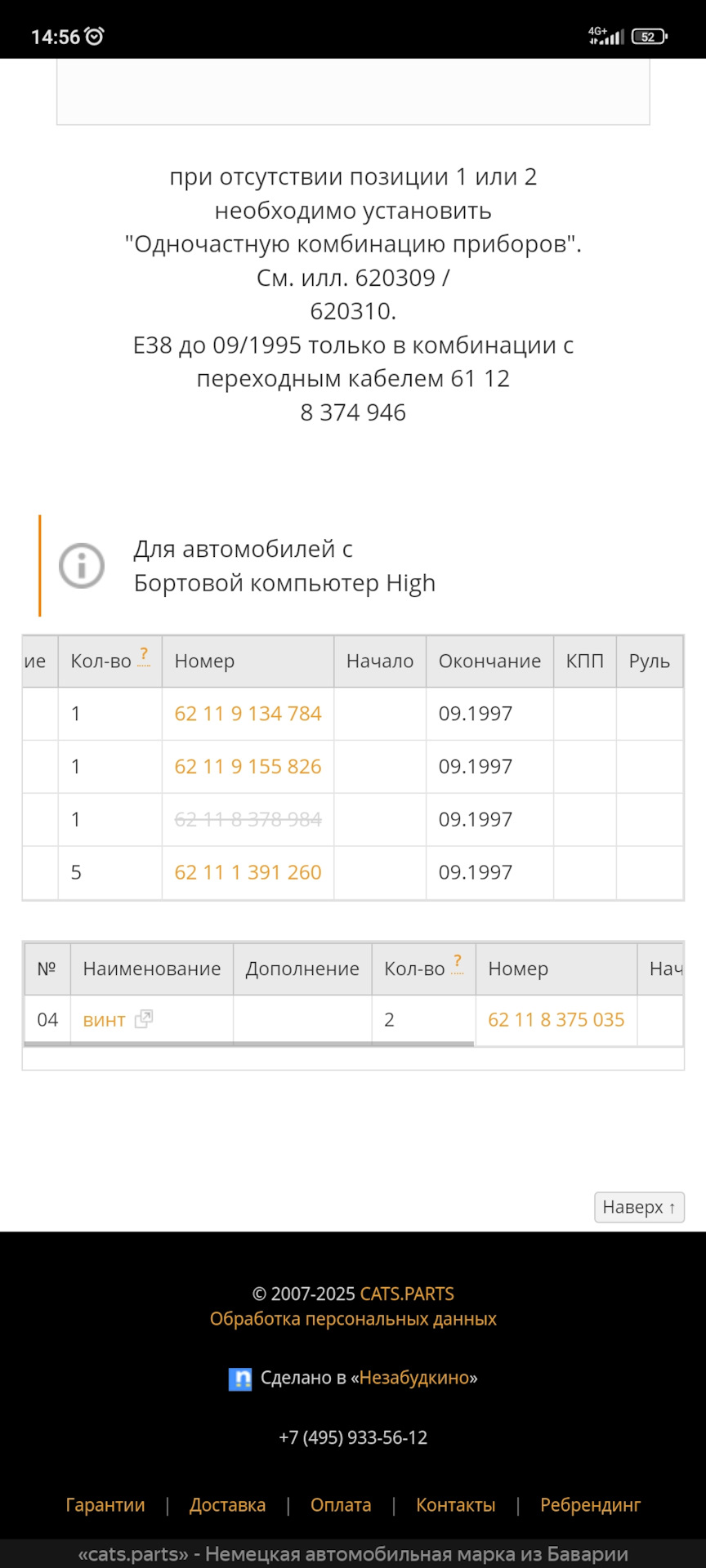This screenshot has height=1568, width=706.
Task: Open the Гарантии footer link
Action: click(105, 1504)
